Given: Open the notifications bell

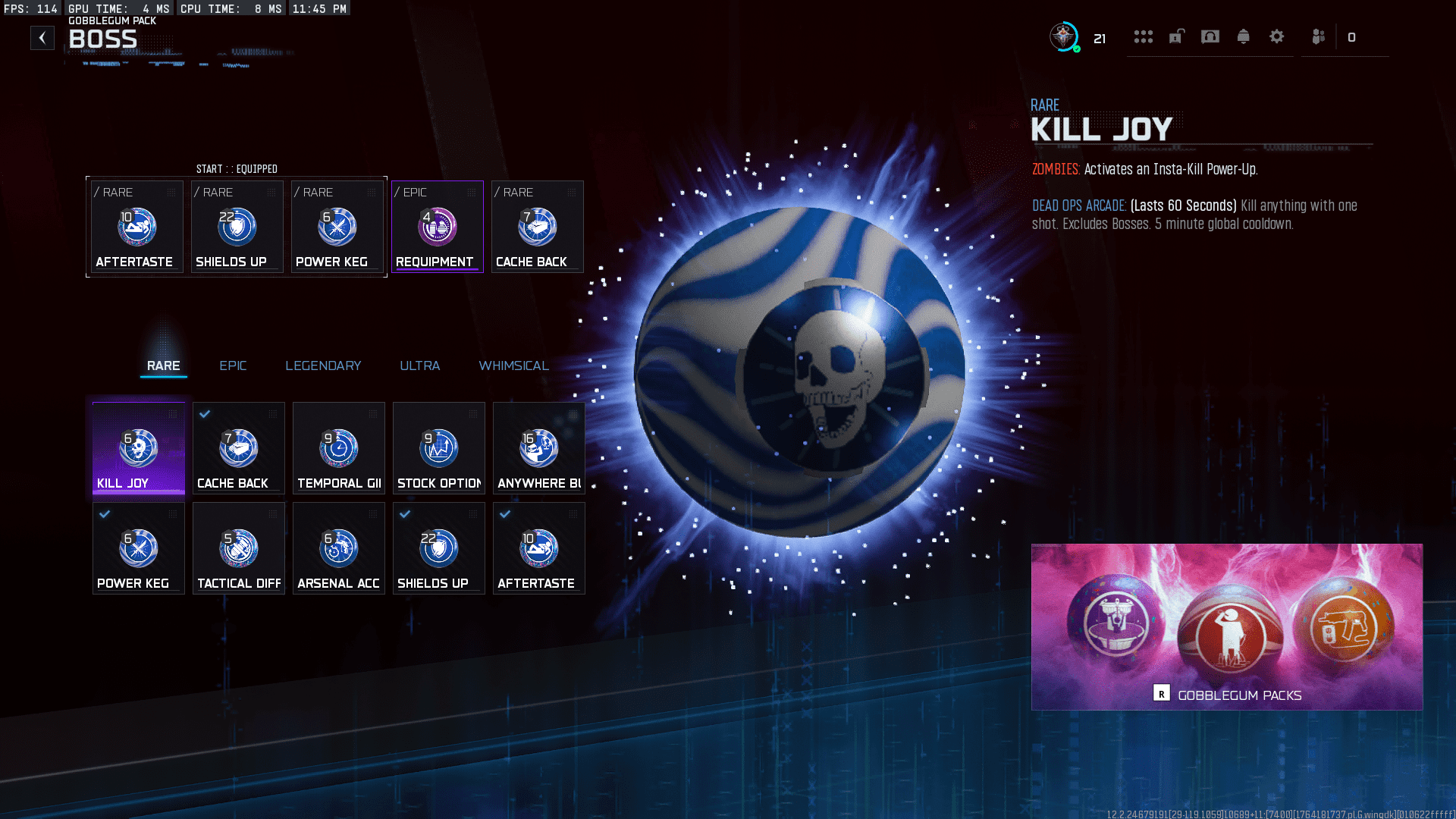Looking at the screenshot, I should [x=1243, y=36].
